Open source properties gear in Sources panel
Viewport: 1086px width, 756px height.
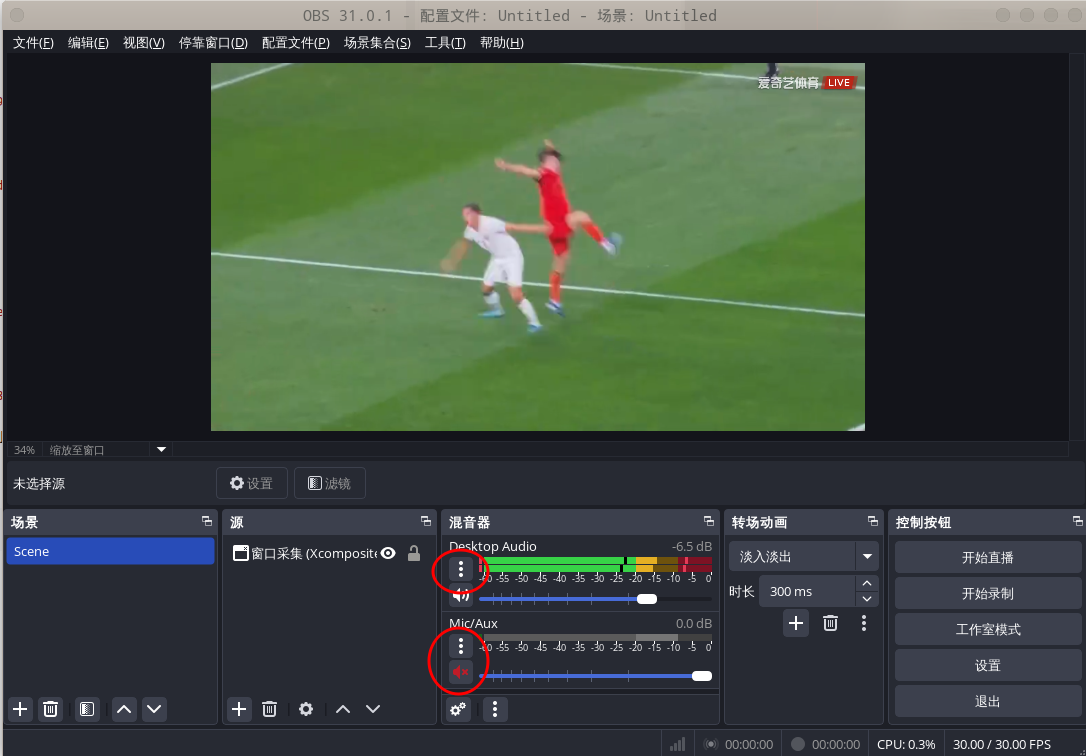tap(306, 709)
